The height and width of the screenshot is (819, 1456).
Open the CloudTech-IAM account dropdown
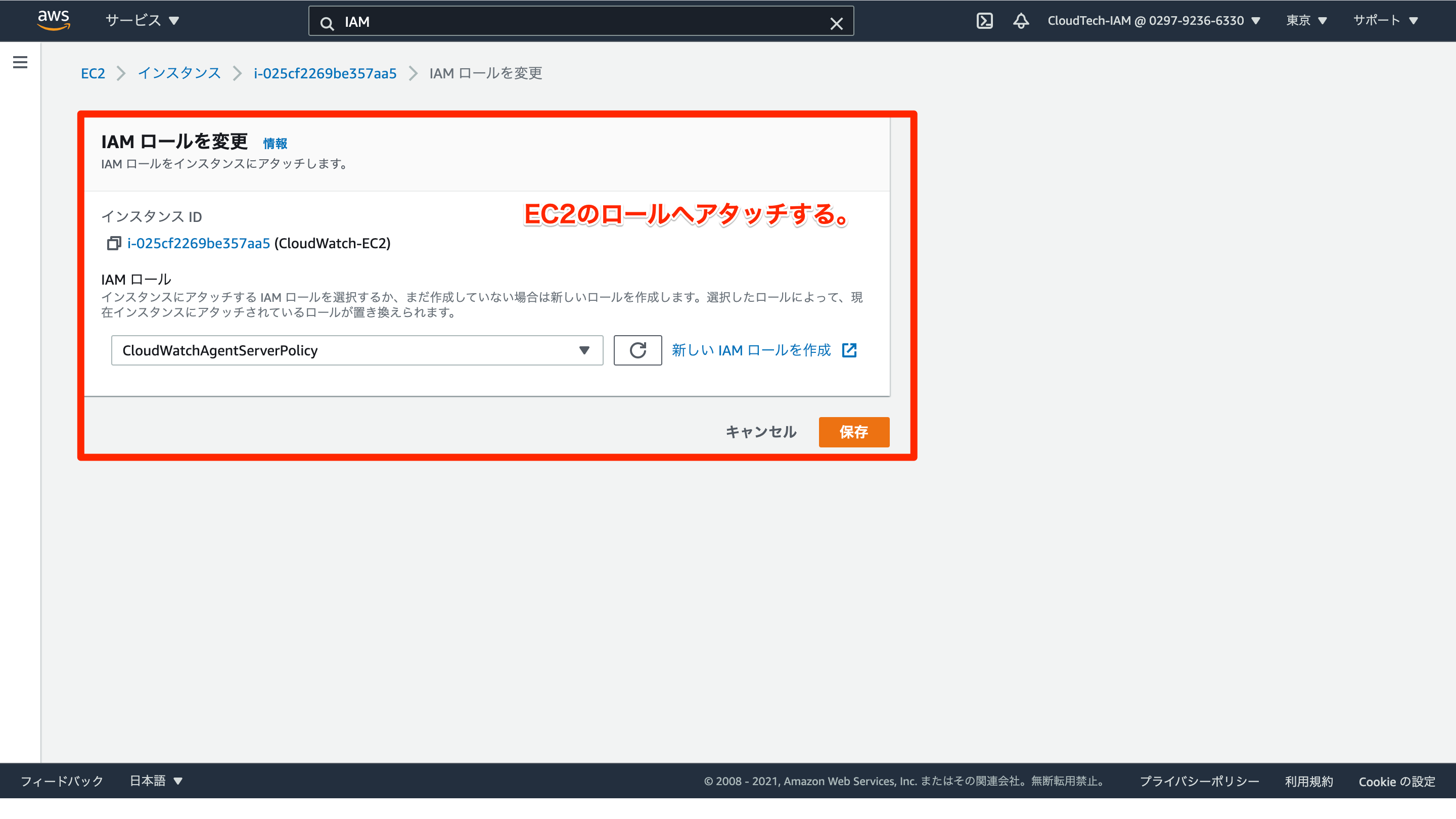pyautogui.click(x=1153, y=21)
